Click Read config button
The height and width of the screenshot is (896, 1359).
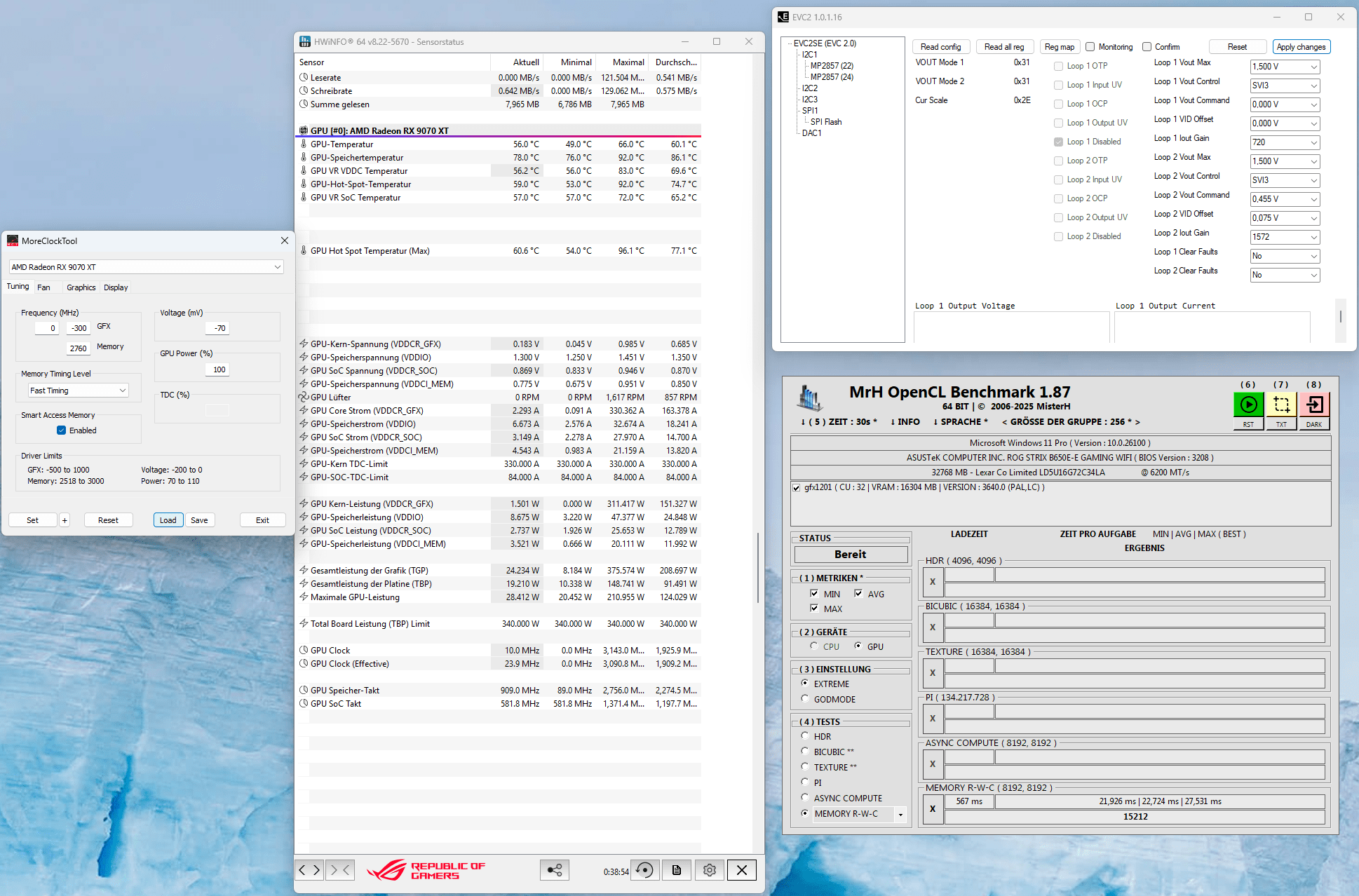tap(941, 47)
